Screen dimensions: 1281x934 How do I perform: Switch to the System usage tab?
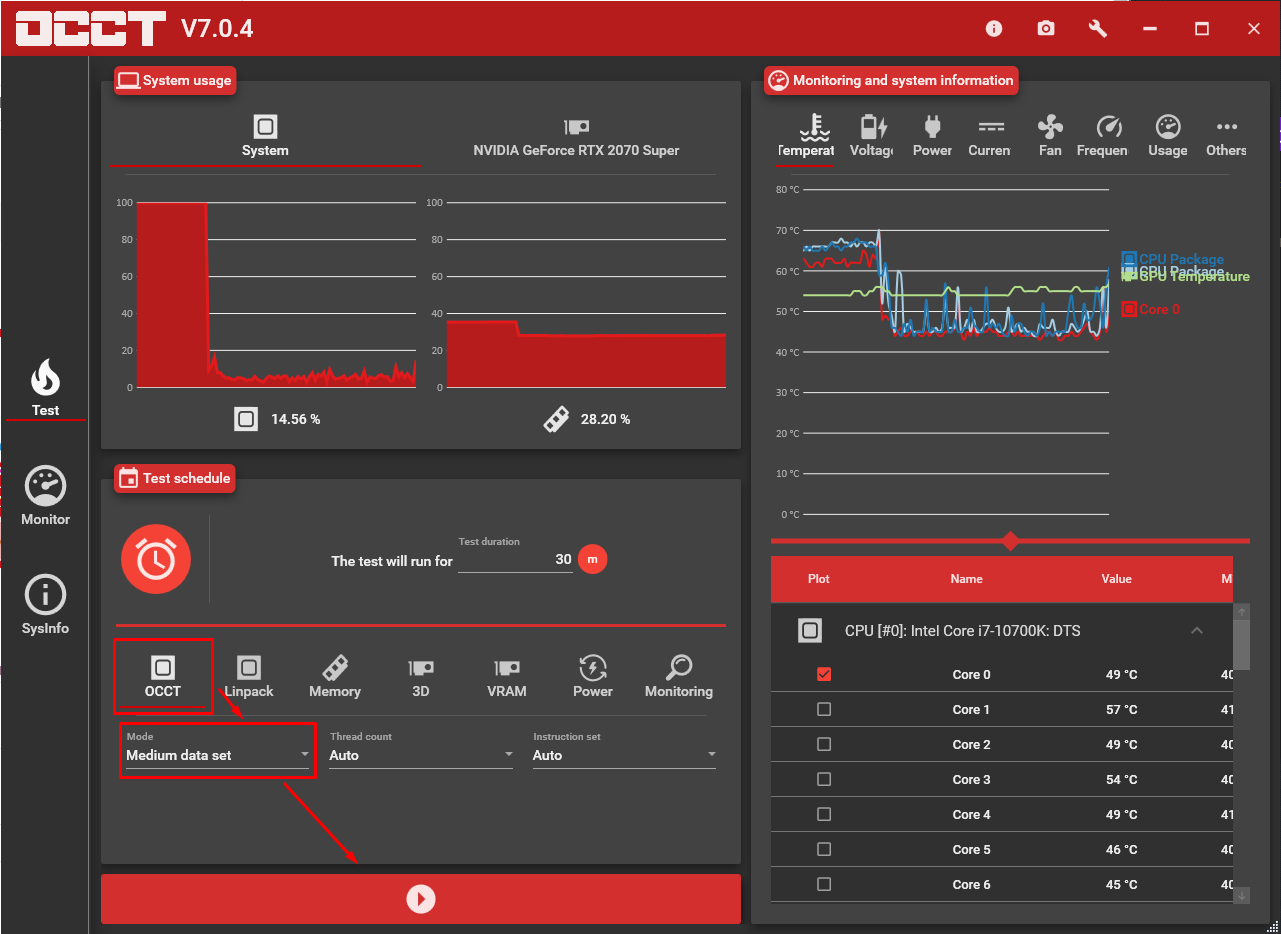[x=265, y=137]
